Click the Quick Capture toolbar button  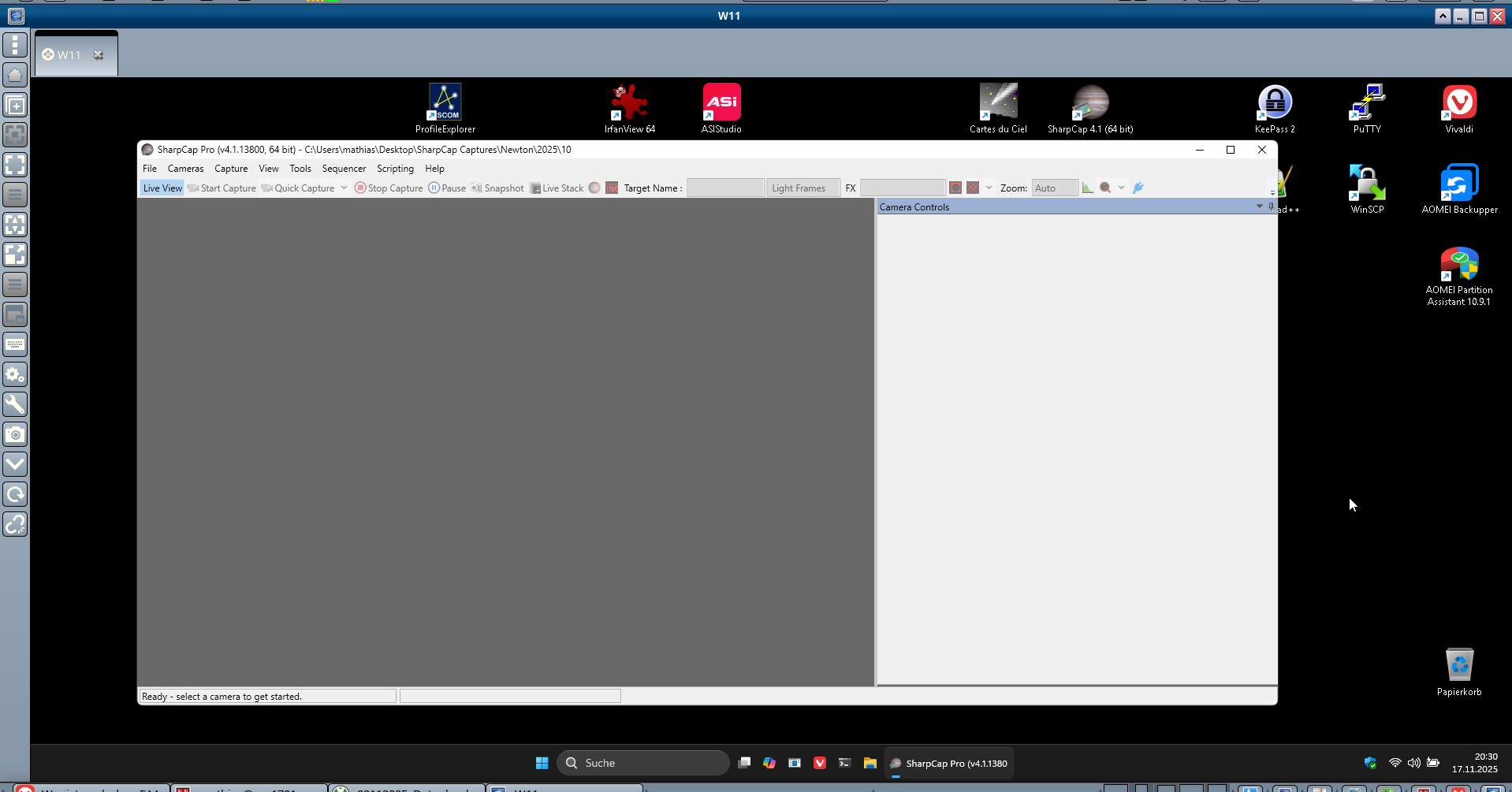(298, 188)
